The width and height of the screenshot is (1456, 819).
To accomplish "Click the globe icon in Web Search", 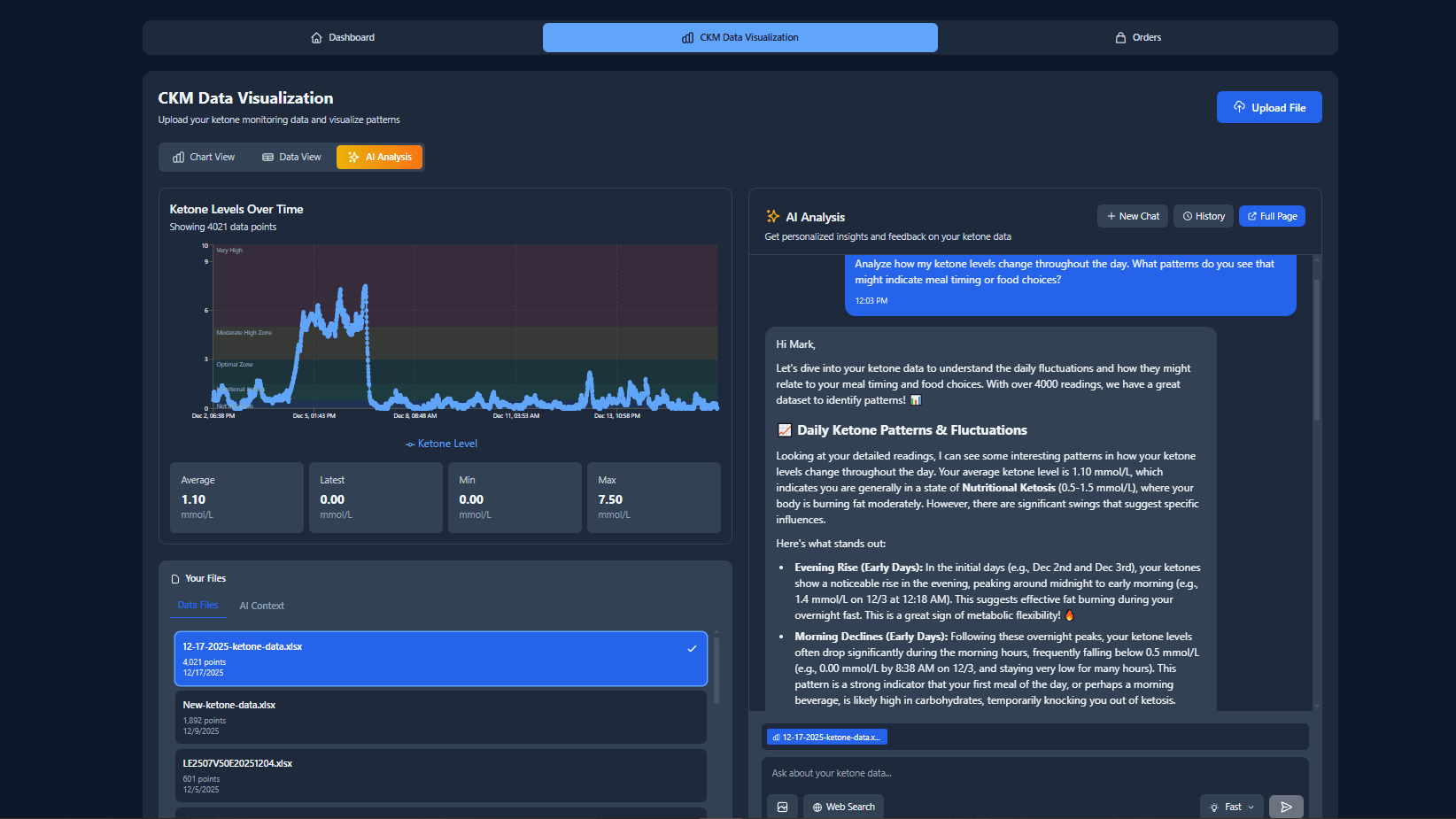I will (x=817, y=807).
